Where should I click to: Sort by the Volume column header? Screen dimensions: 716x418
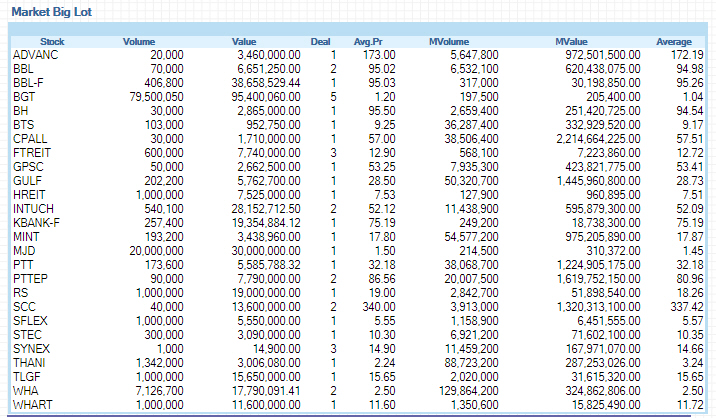[x=139, y=42]
